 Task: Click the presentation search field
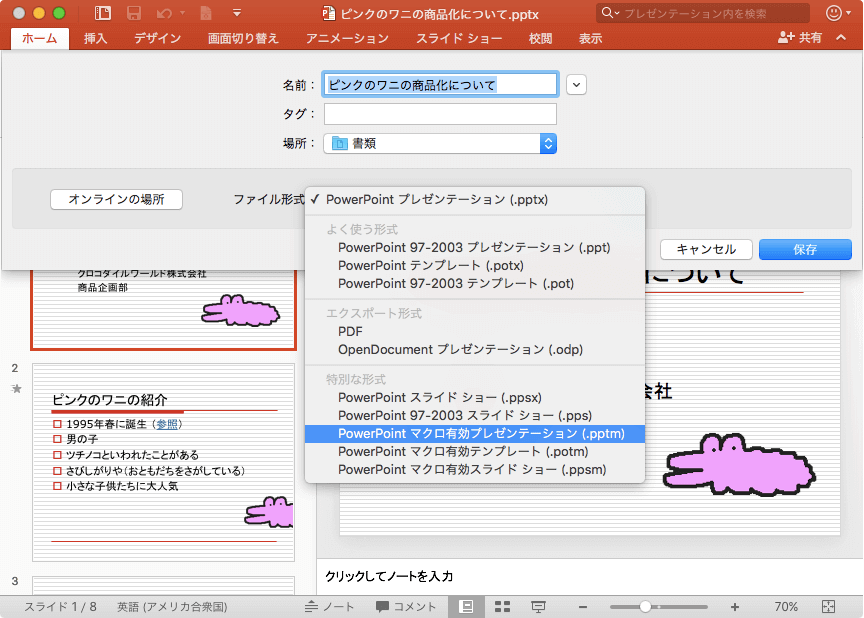[x=703, y=13]
